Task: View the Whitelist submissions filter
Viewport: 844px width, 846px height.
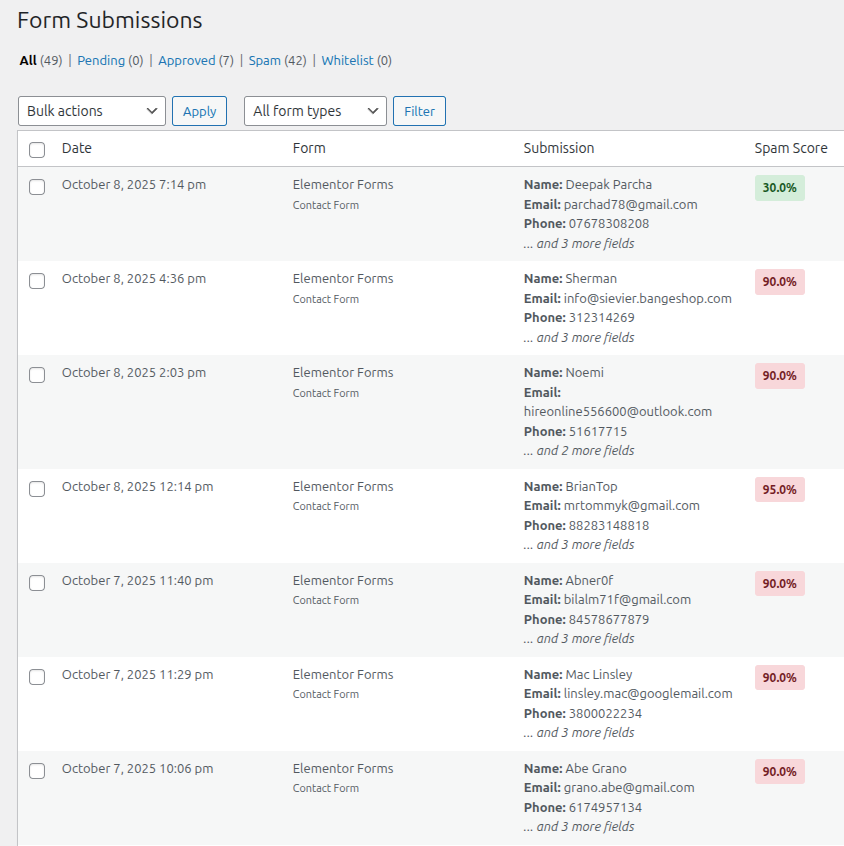Action: [347, 60]
